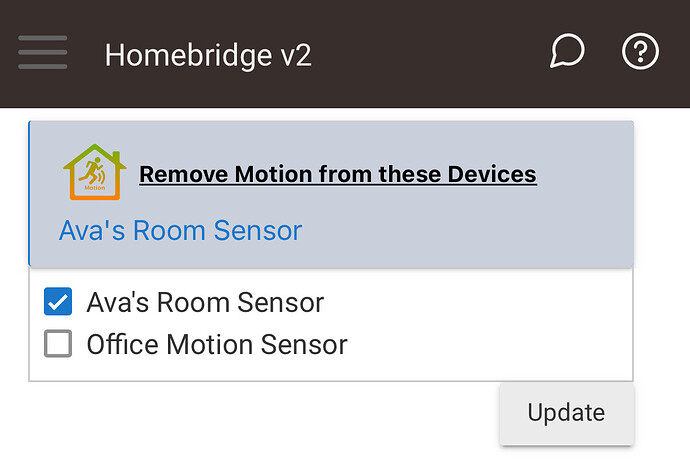690x467 pixels.
Task: Select the black Ava's Room Sensor label text
Action: (205, 302)
